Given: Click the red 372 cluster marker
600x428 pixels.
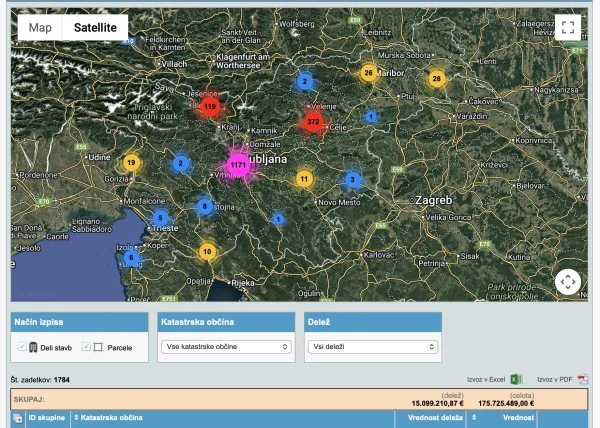Looking at the screenshot, I should [x=313, y=122].
